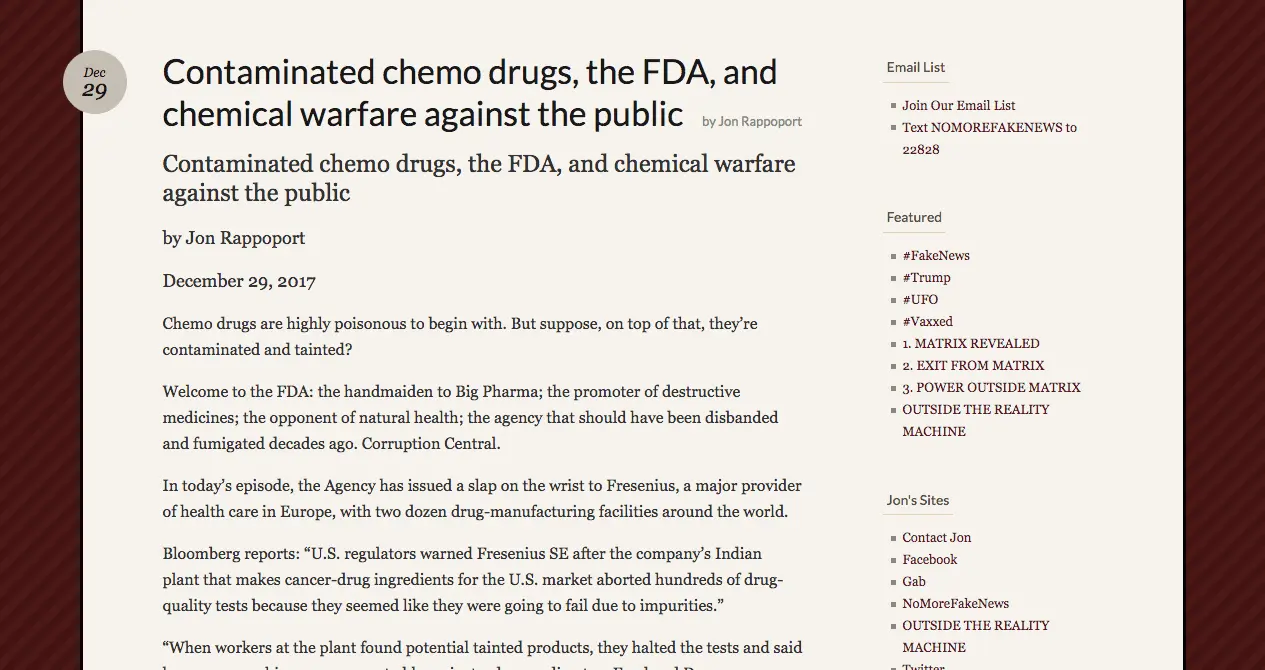Click the Dec 29 date badge
Viewport: 1265px width, 670px height.
coord(95,82)
